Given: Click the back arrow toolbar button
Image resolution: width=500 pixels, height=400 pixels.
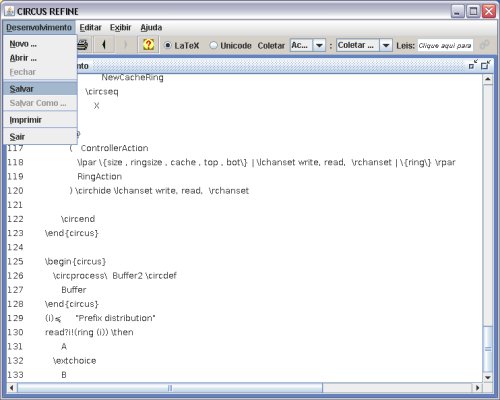Looking at the screenshot, I should [104, 45].
